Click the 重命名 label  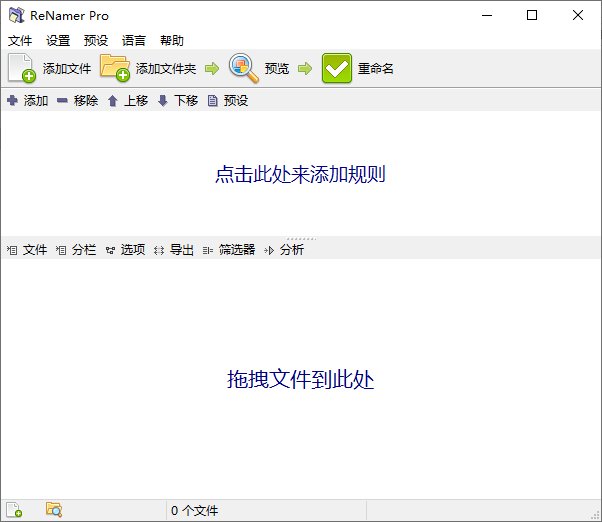[x=375, y=69]
